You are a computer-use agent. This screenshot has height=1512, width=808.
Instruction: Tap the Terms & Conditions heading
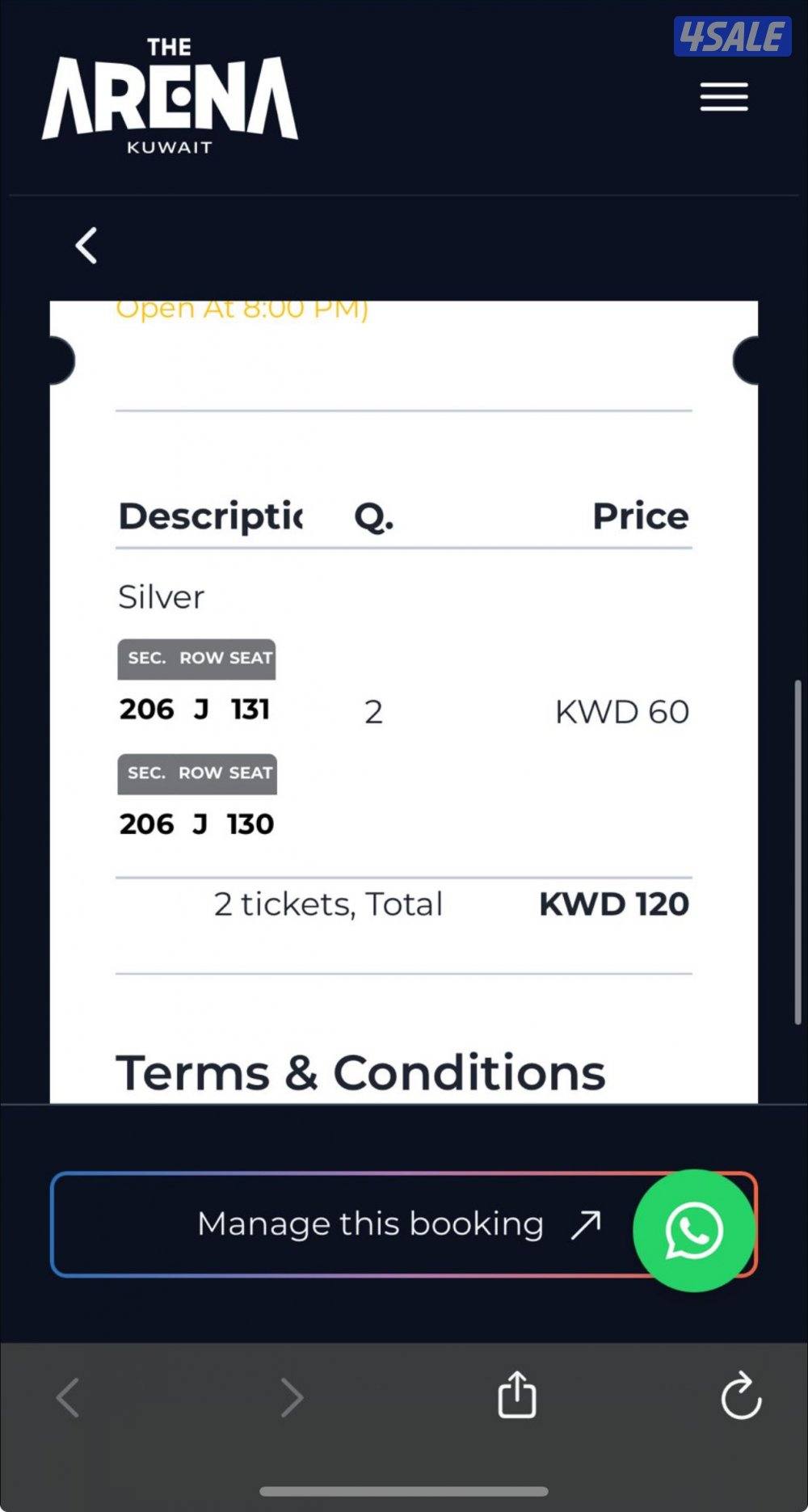pos(360,1072)
